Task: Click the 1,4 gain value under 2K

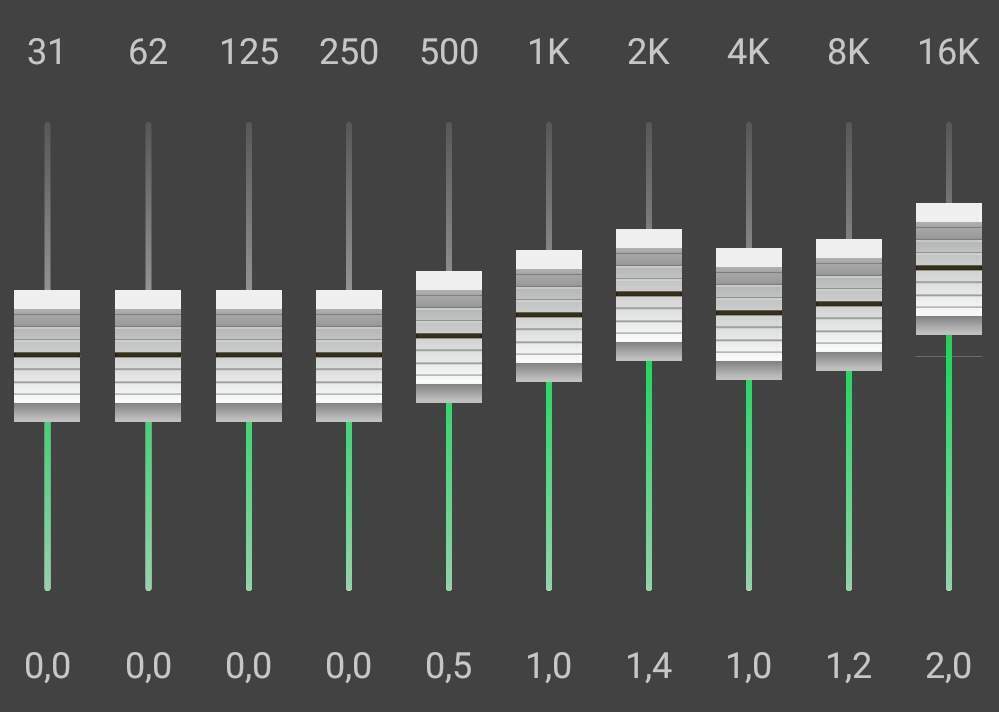Action: coord(649,666)
